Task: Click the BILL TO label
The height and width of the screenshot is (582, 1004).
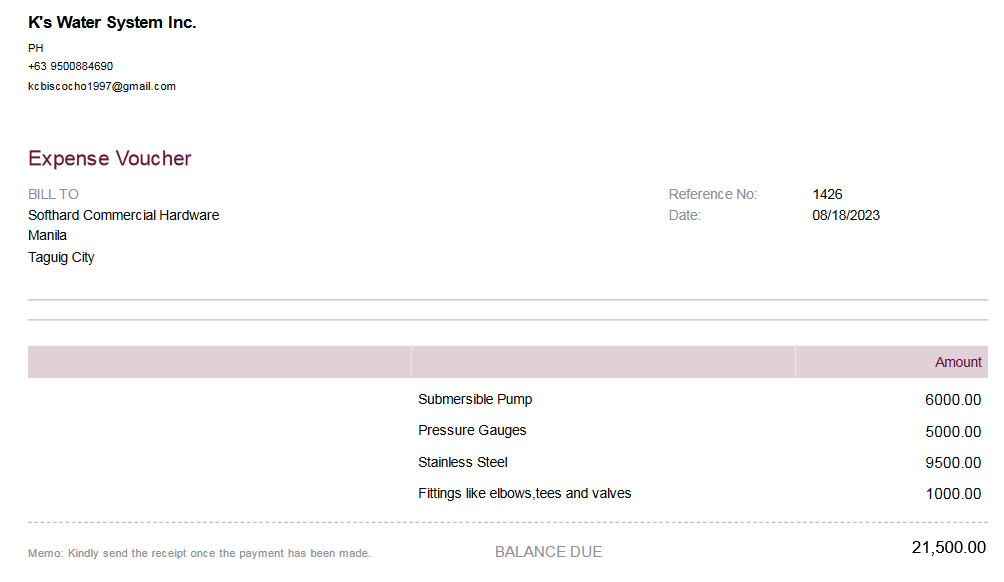Action: (53, 194)
